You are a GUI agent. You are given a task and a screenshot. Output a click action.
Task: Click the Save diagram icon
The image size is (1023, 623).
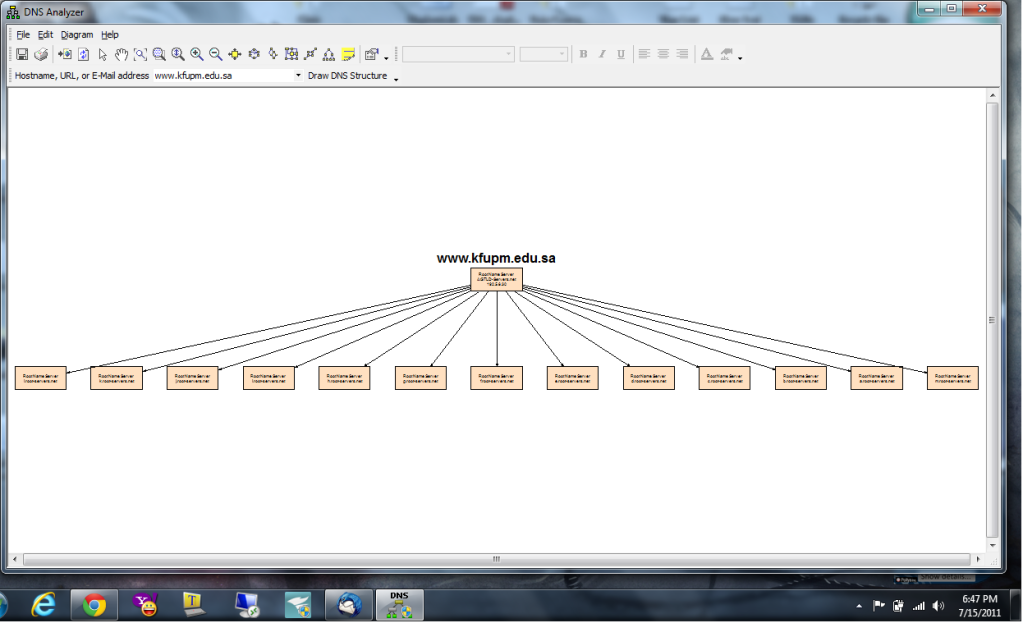pyautogui.click(x=22, y=54)
